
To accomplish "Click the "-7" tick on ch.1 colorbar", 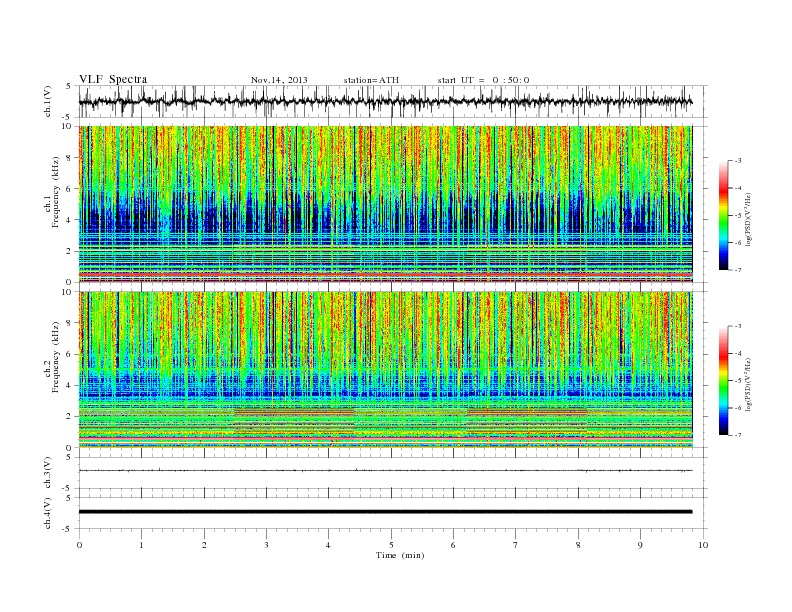I will coord(737,270).
